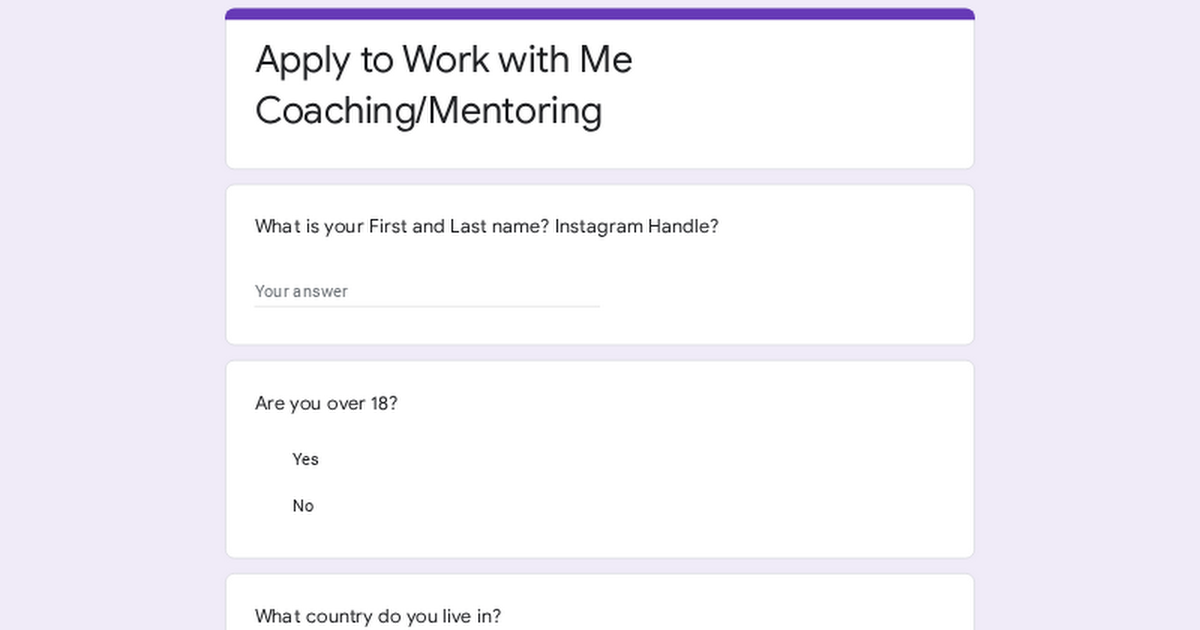Click the Yes label text

[305, 459]
